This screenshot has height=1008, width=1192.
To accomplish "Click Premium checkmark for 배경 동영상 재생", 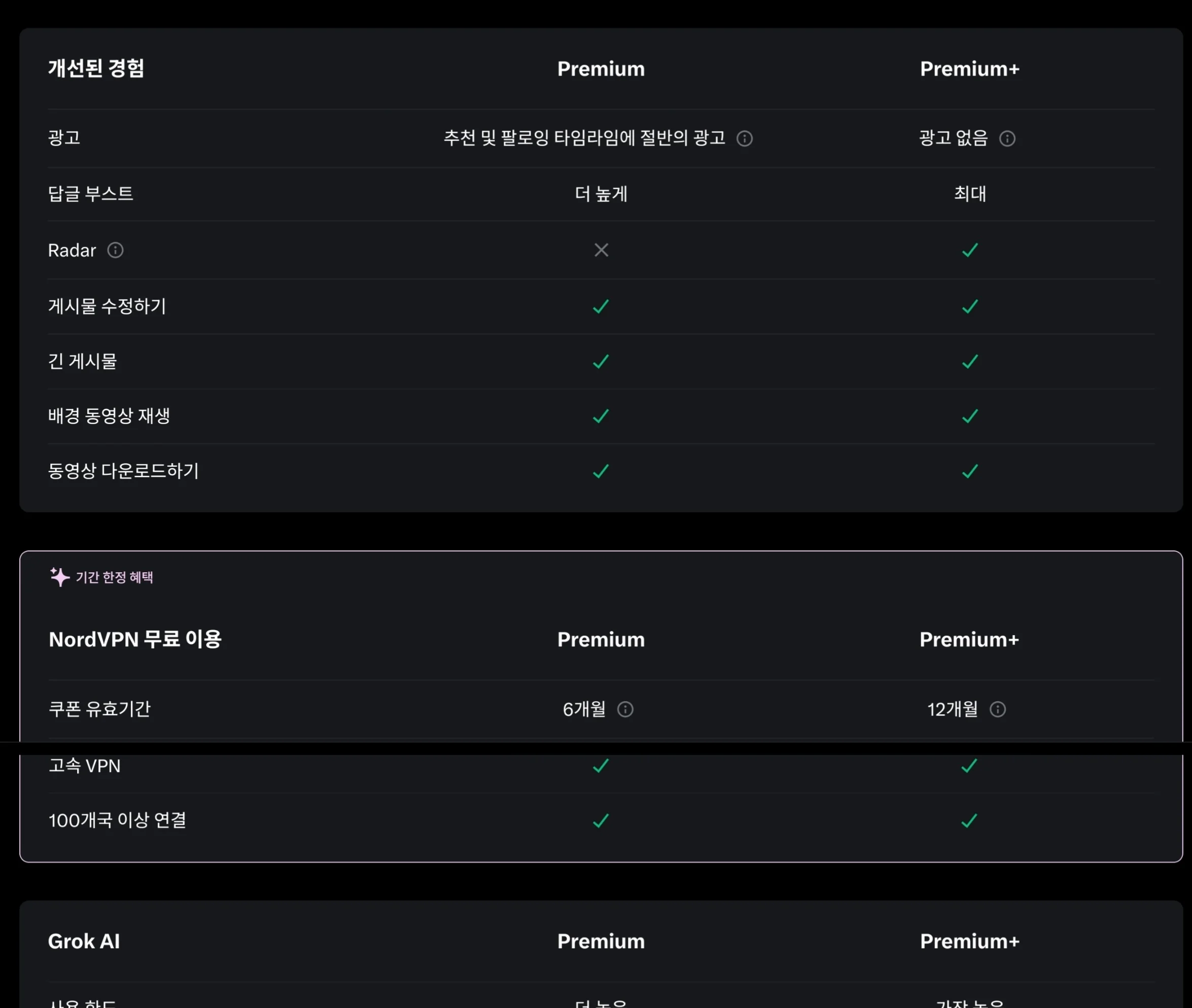I will point(601,416).
